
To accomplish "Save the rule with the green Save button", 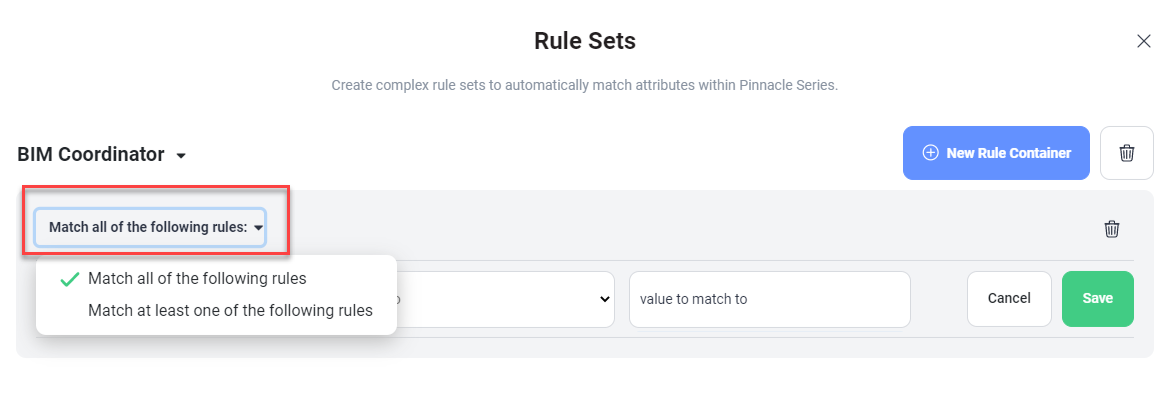I will pyautogui.click(x=1098, y=299).
